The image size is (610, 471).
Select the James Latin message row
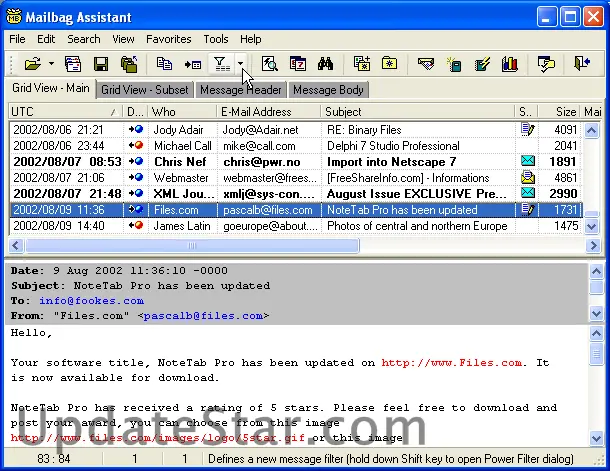coord(296,226)
